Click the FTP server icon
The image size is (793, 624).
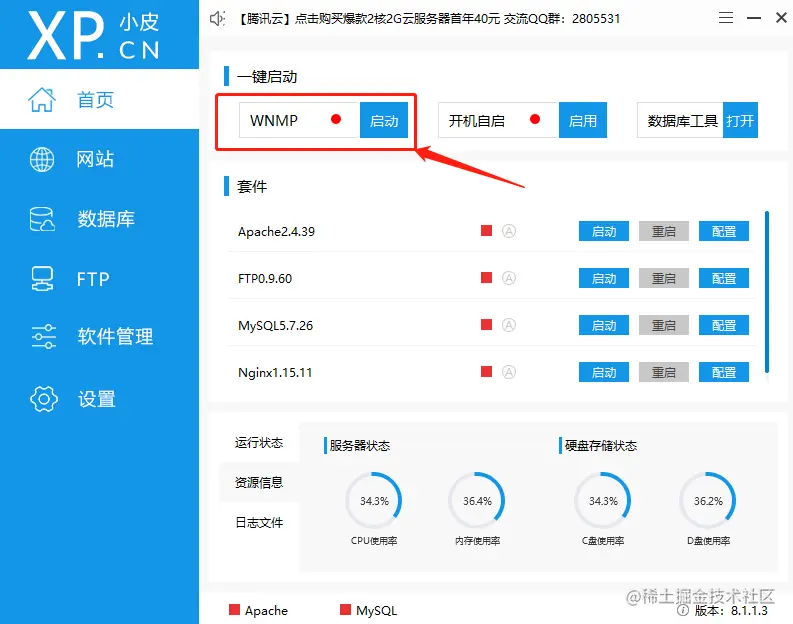42,279
